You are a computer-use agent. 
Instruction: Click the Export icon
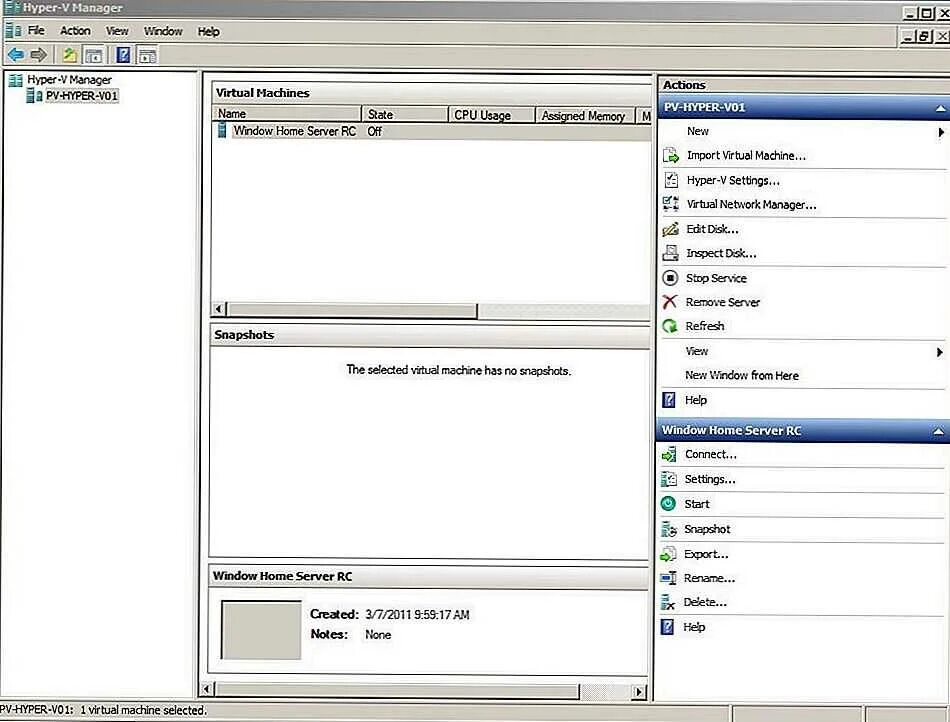tap(668, 554)
